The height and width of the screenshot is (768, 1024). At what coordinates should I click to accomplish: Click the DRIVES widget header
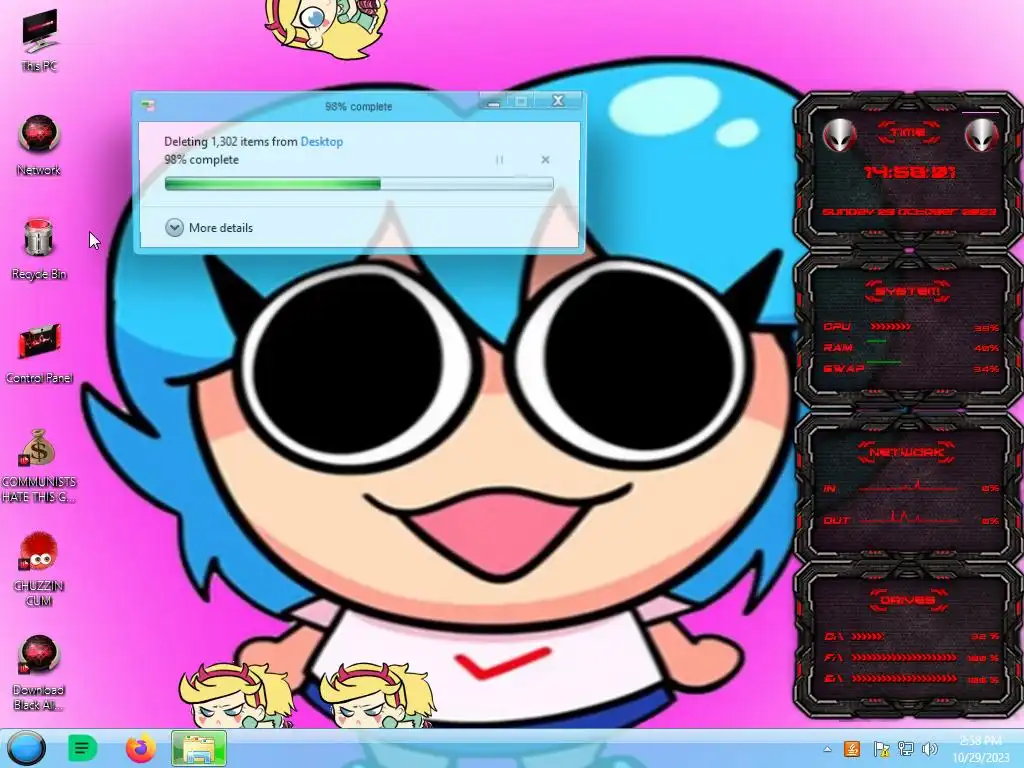908,600
